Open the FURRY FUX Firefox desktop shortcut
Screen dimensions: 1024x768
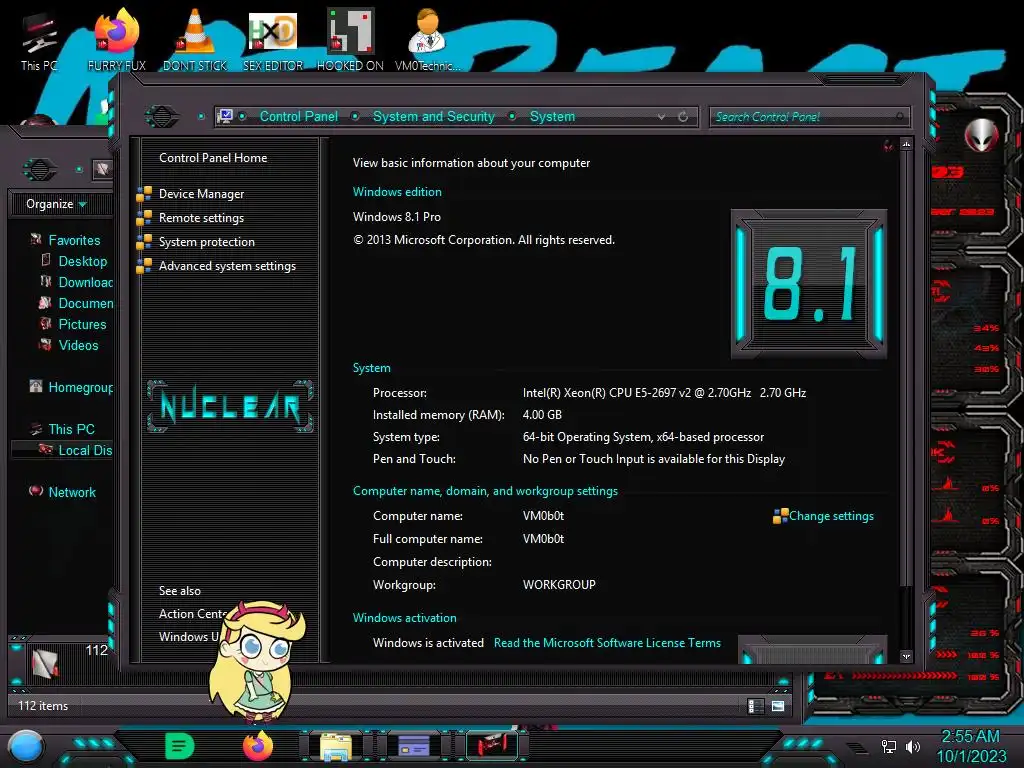(116, 40)
